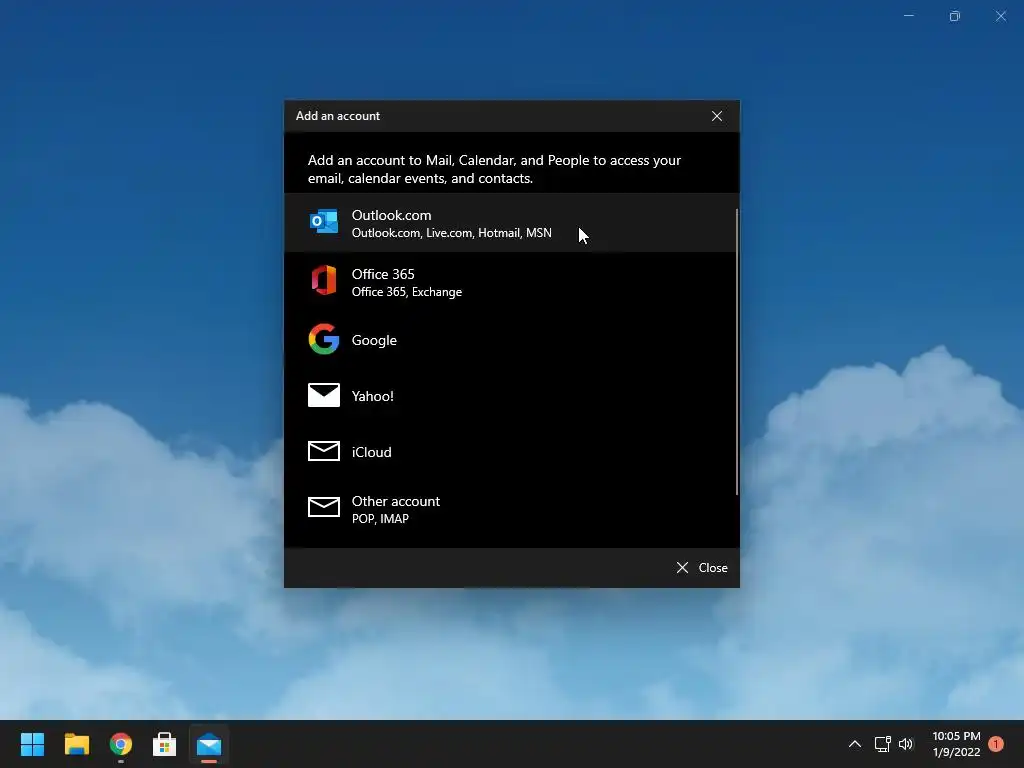Restore down the Mail app window
The width and height of the screenshot is (1024, 768).
(955, 16)
